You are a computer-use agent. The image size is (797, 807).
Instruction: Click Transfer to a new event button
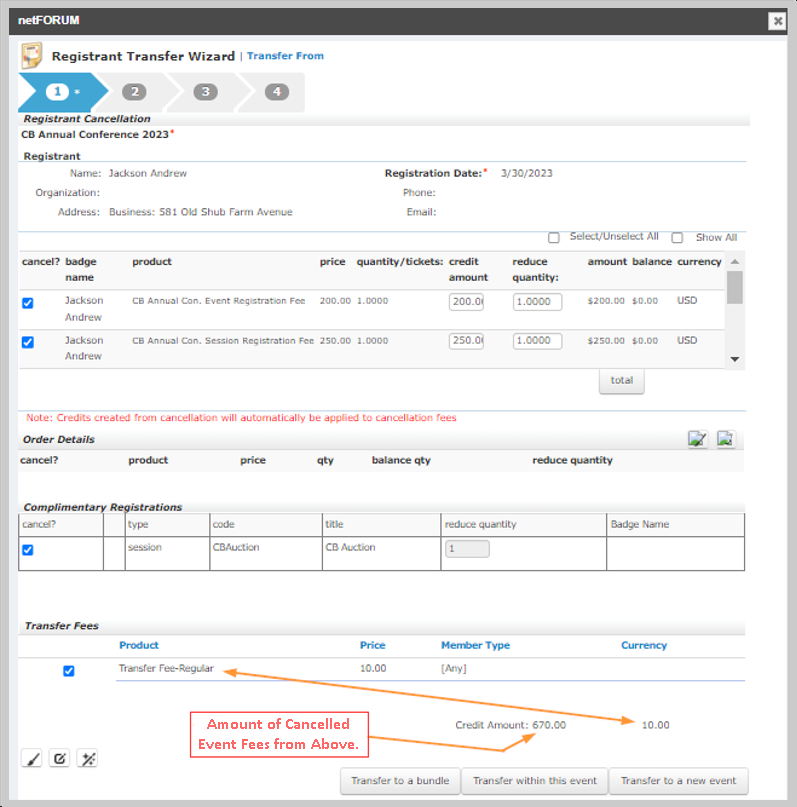(678, 781)
